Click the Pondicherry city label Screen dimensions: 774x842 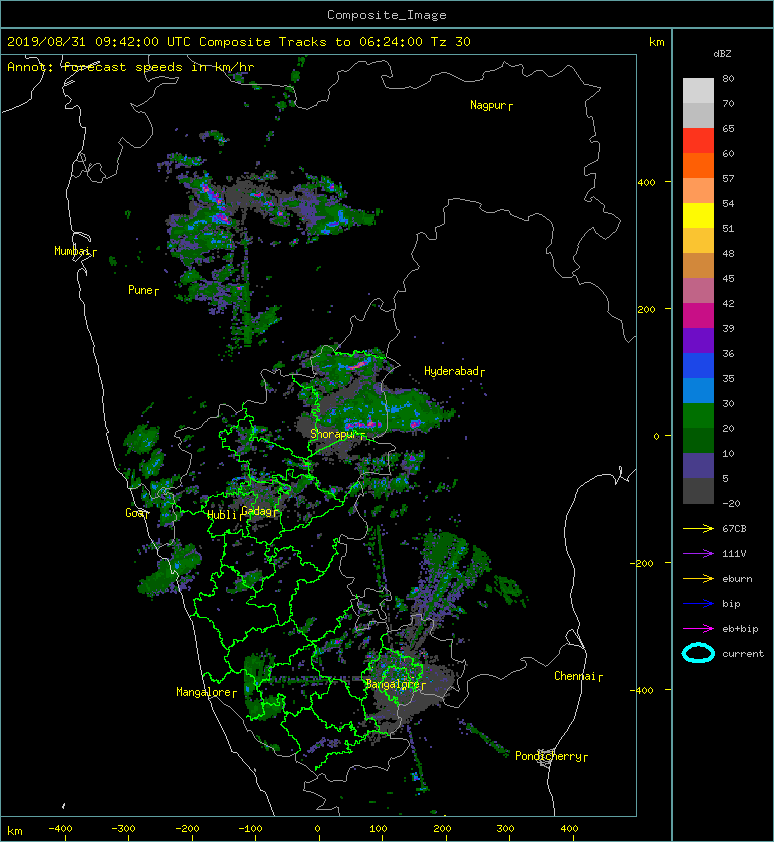click(x=548, y=756)
